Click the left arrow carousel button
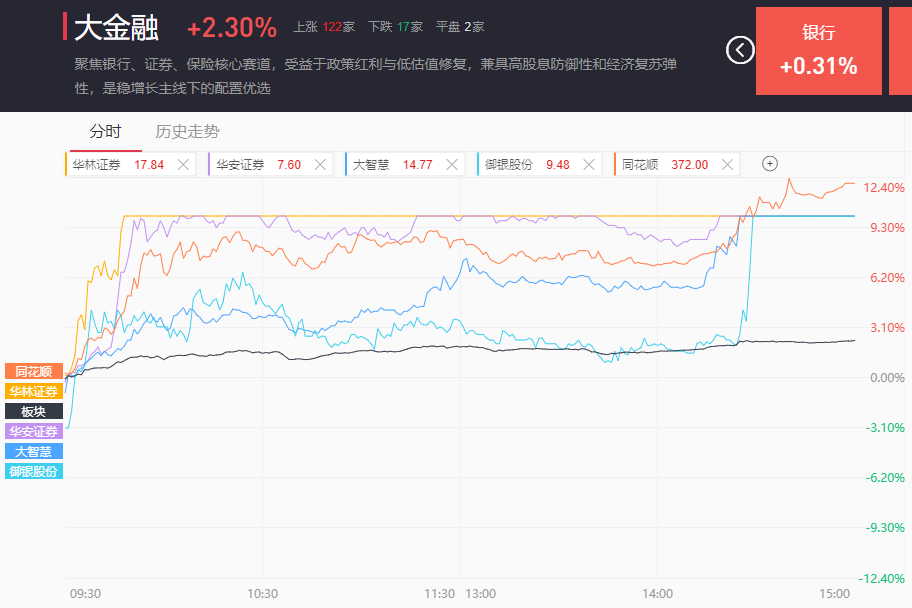912x608 pixels. click(740, 50)
